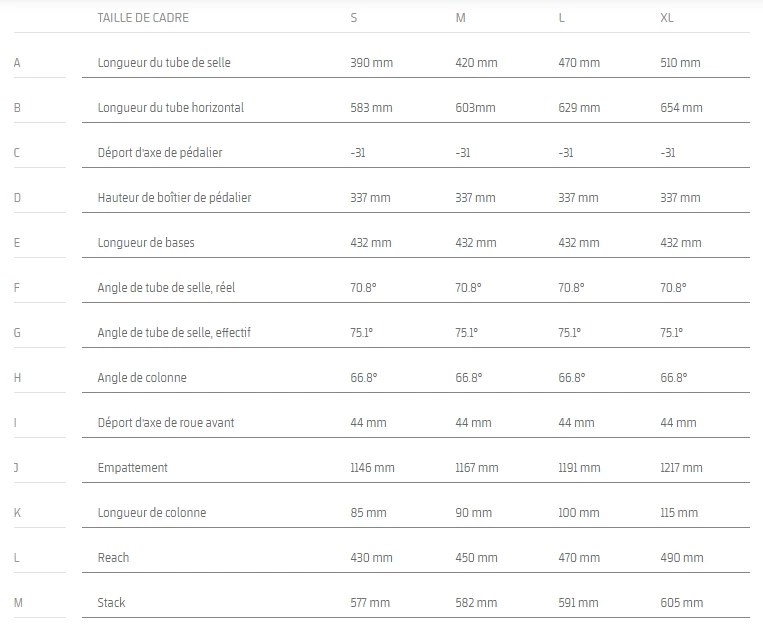
Task: Click the Reach row label
Action: click(x=114, y=558)
